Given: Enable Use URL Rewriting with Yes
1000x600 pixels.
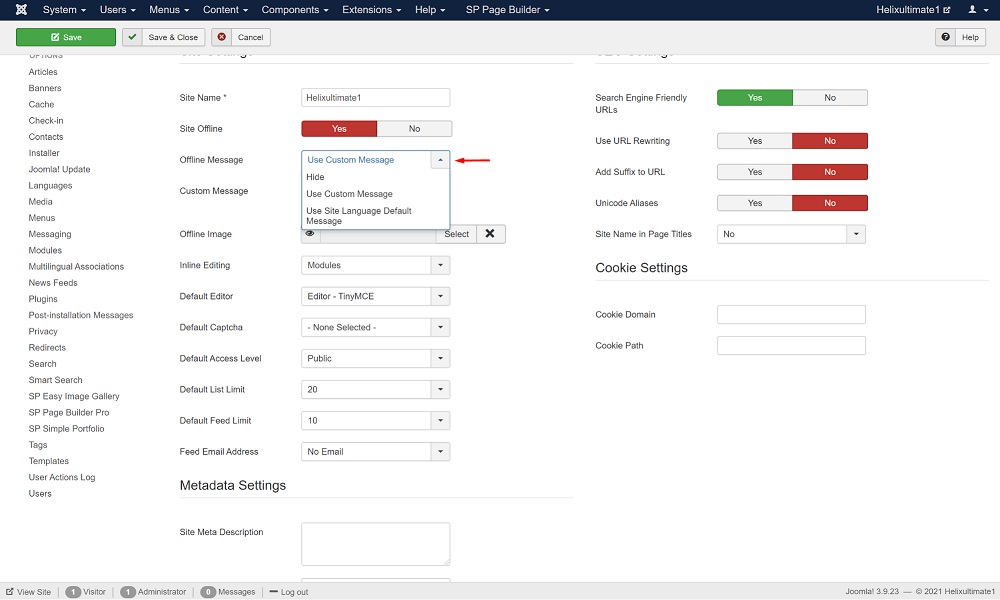Looking at the screenshot, I should pos(754,141).
